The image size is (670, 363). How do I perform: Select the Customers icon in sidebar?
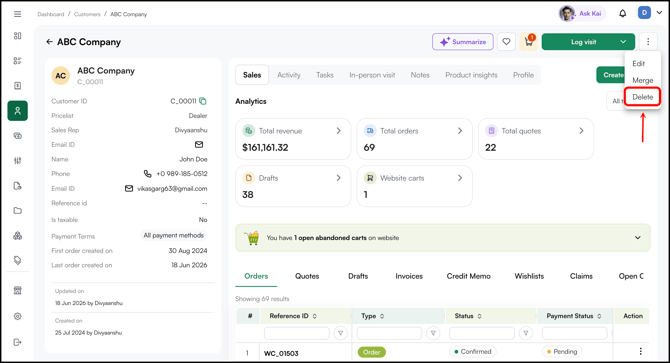click(x=18, y=111)
